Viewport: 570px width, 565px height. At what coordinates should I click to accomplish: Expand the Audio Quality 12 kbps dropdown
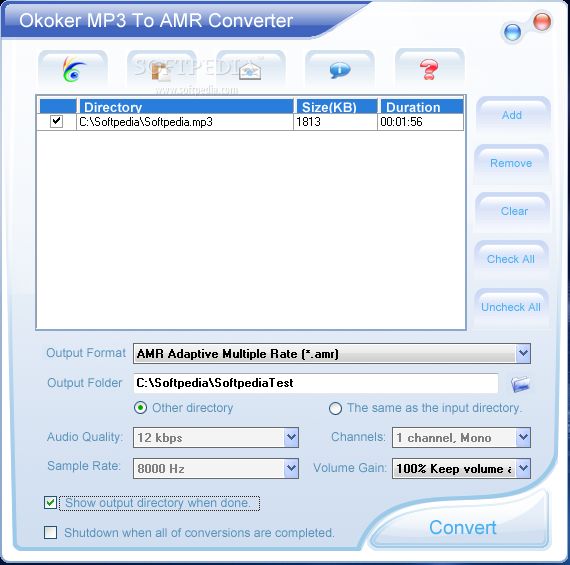click(x=216, y=437)
